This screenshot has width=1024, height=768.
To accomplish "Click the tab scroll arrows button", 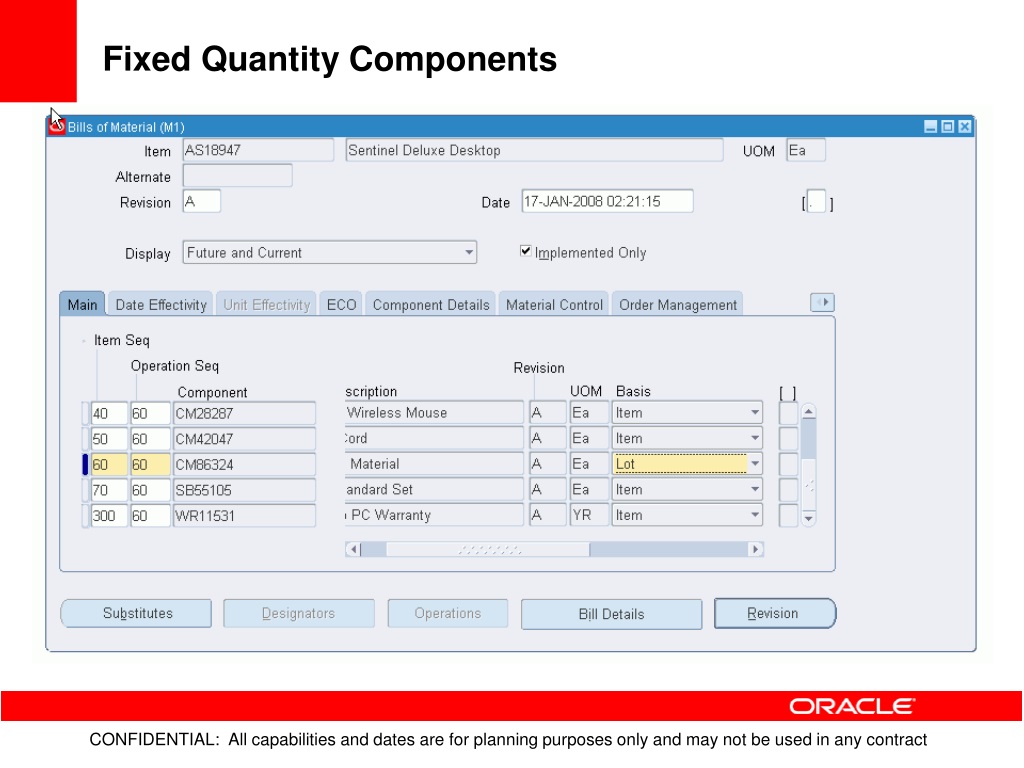I will 822,302.
